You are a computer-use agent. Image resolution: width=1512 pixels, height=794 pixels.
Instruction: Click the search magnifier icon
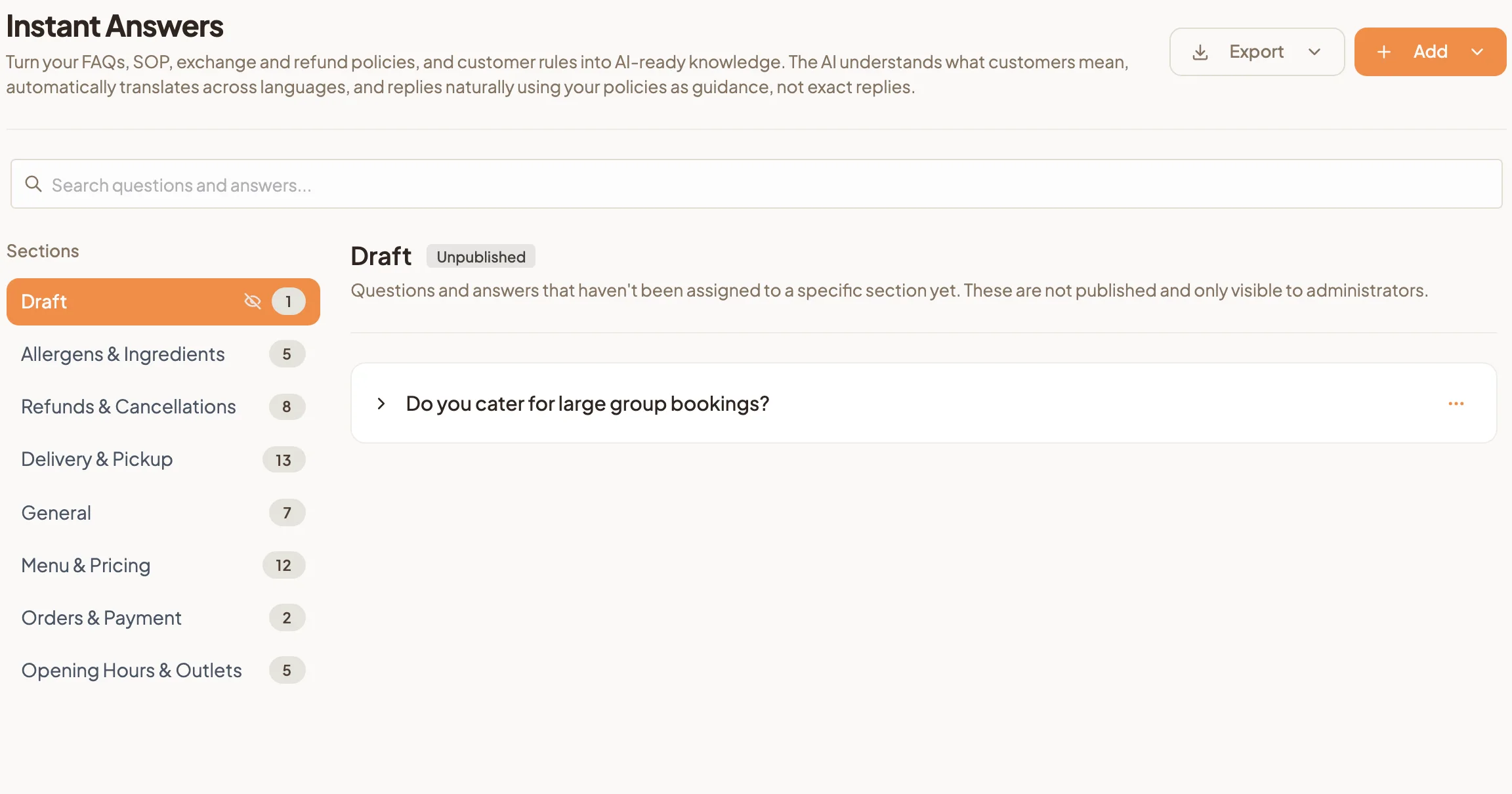(33, 184)
